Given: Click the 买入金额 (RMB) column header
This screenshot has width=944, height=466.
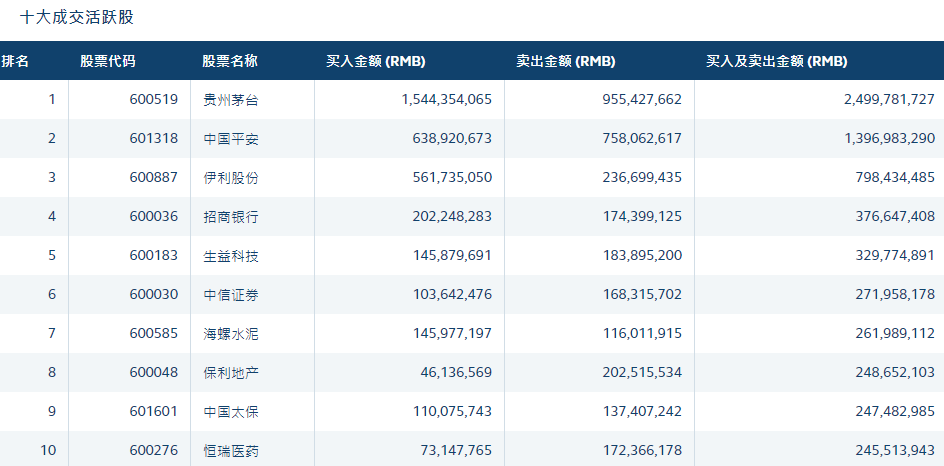Looking at the screenshot, I should pos(376,61).
